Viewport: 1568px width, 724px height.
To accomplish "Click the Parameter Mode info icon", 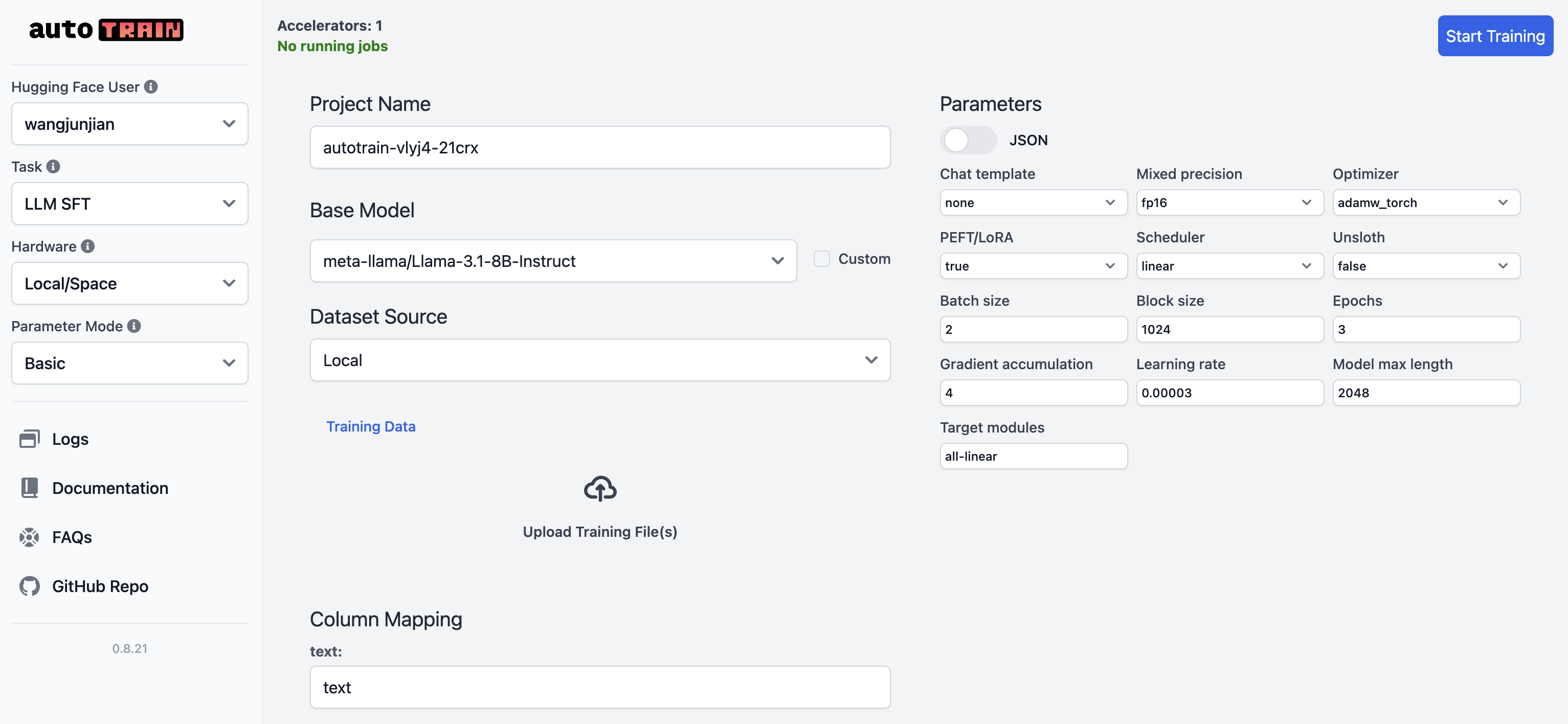I will click(134, 326).
